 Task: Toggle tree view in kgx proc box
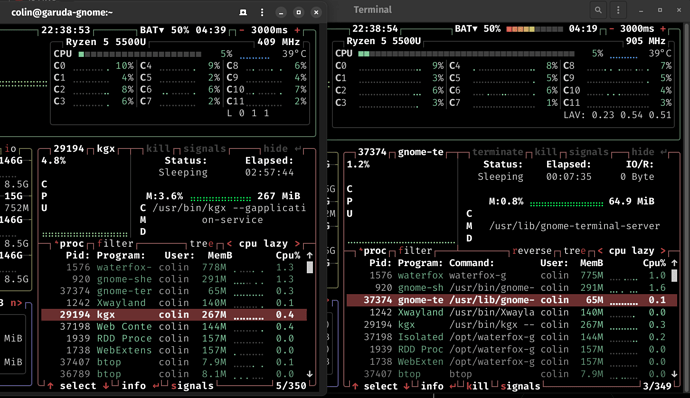[x=202, y=244]
